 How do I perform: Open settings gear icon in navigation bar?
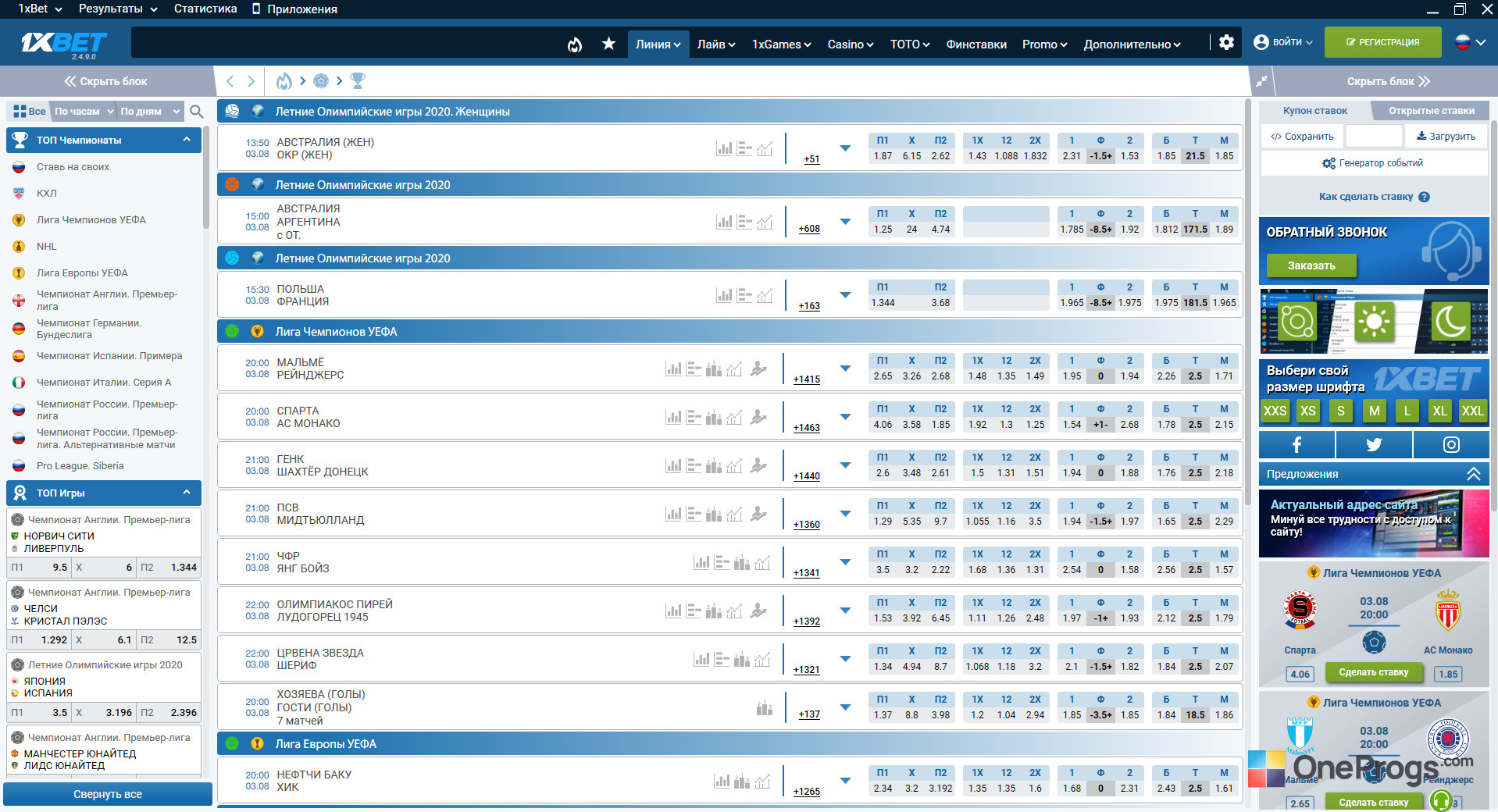point(1227,42)
